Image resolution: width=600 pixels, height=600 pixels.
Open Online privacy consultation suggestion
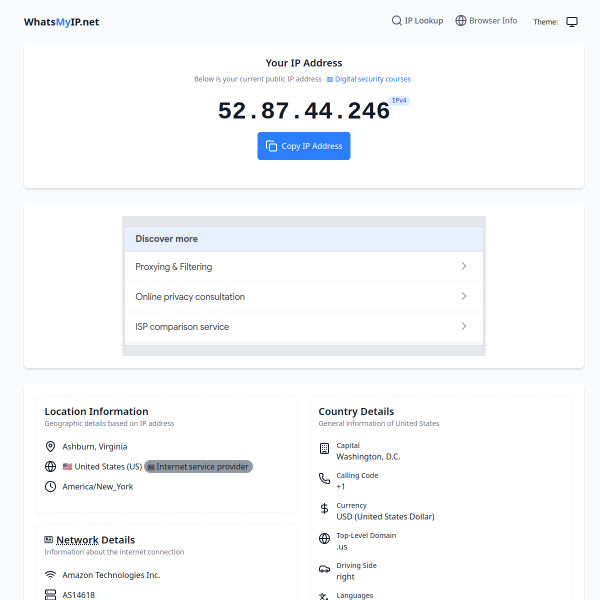tap(304, 297)
